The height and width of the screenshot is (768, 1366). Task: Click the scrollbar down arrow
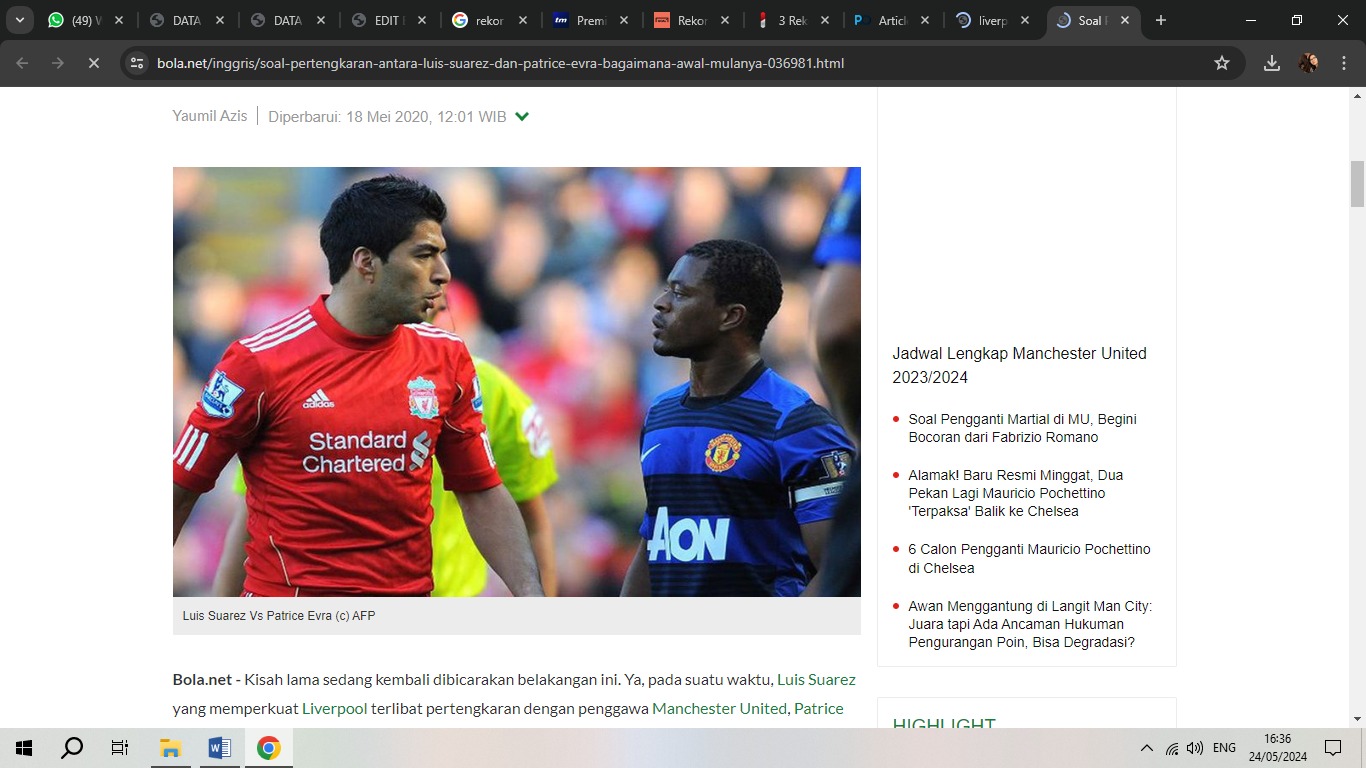click(1357, 718)
